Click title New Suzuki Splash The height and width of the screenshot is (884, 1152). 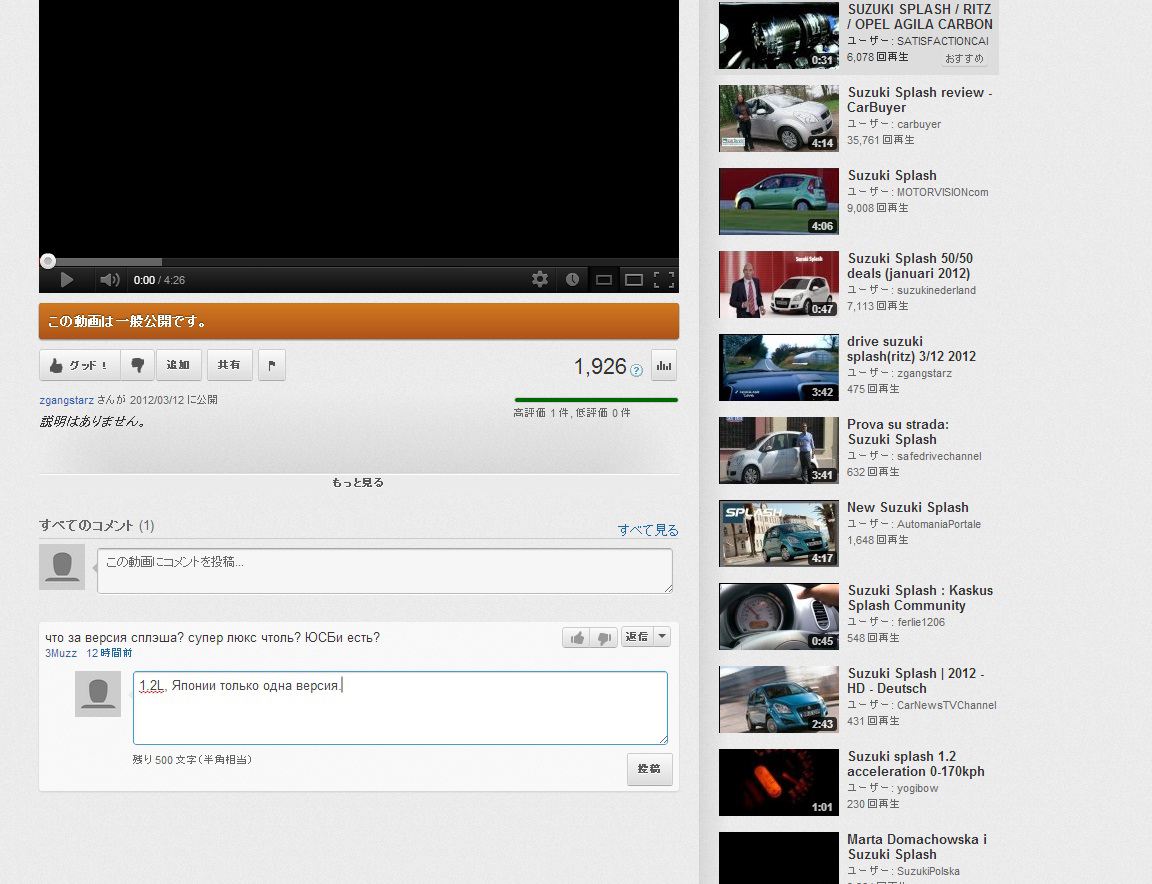pyautogui.click(x=907, y=508)
